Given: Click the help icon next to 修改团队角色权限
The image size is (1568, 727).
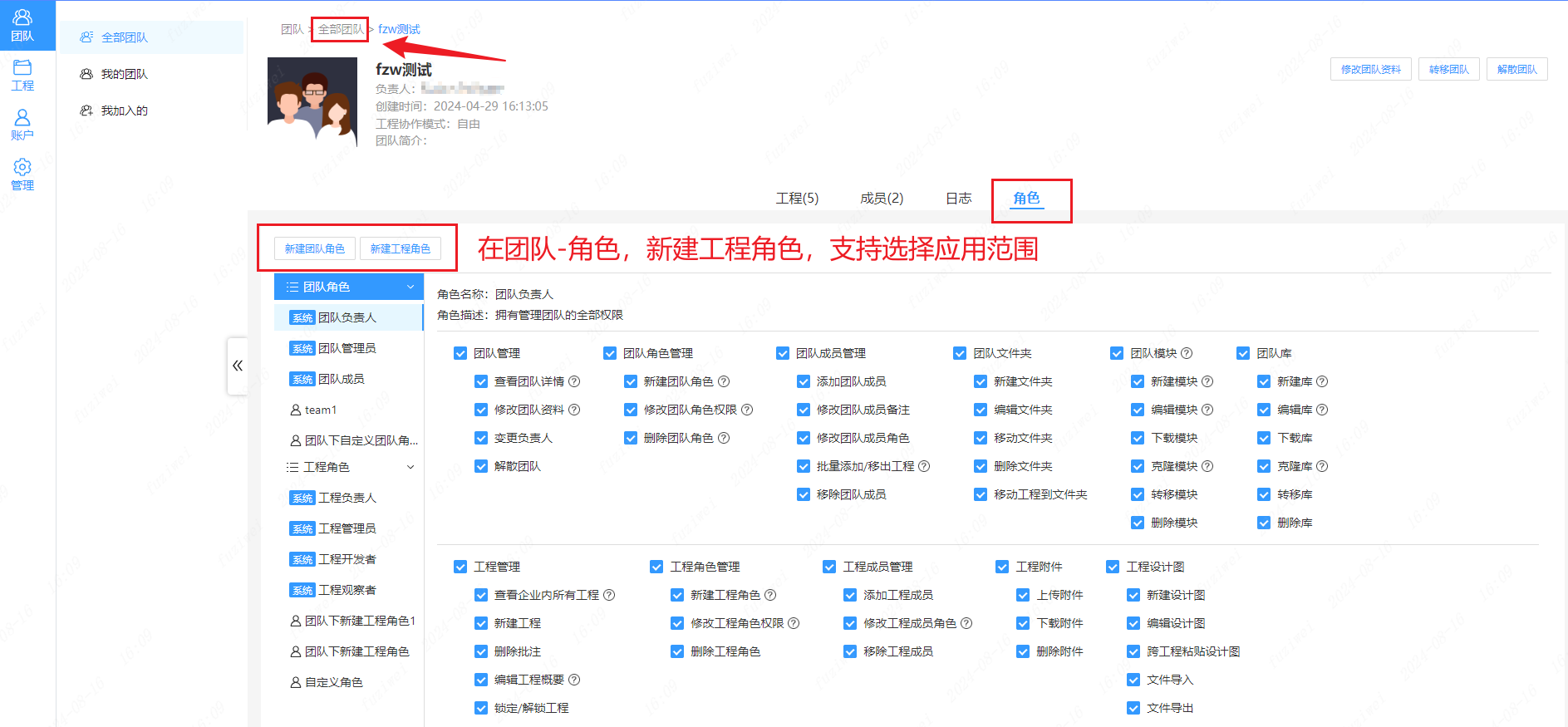Looking at the screenshot, I should (747, 410).
